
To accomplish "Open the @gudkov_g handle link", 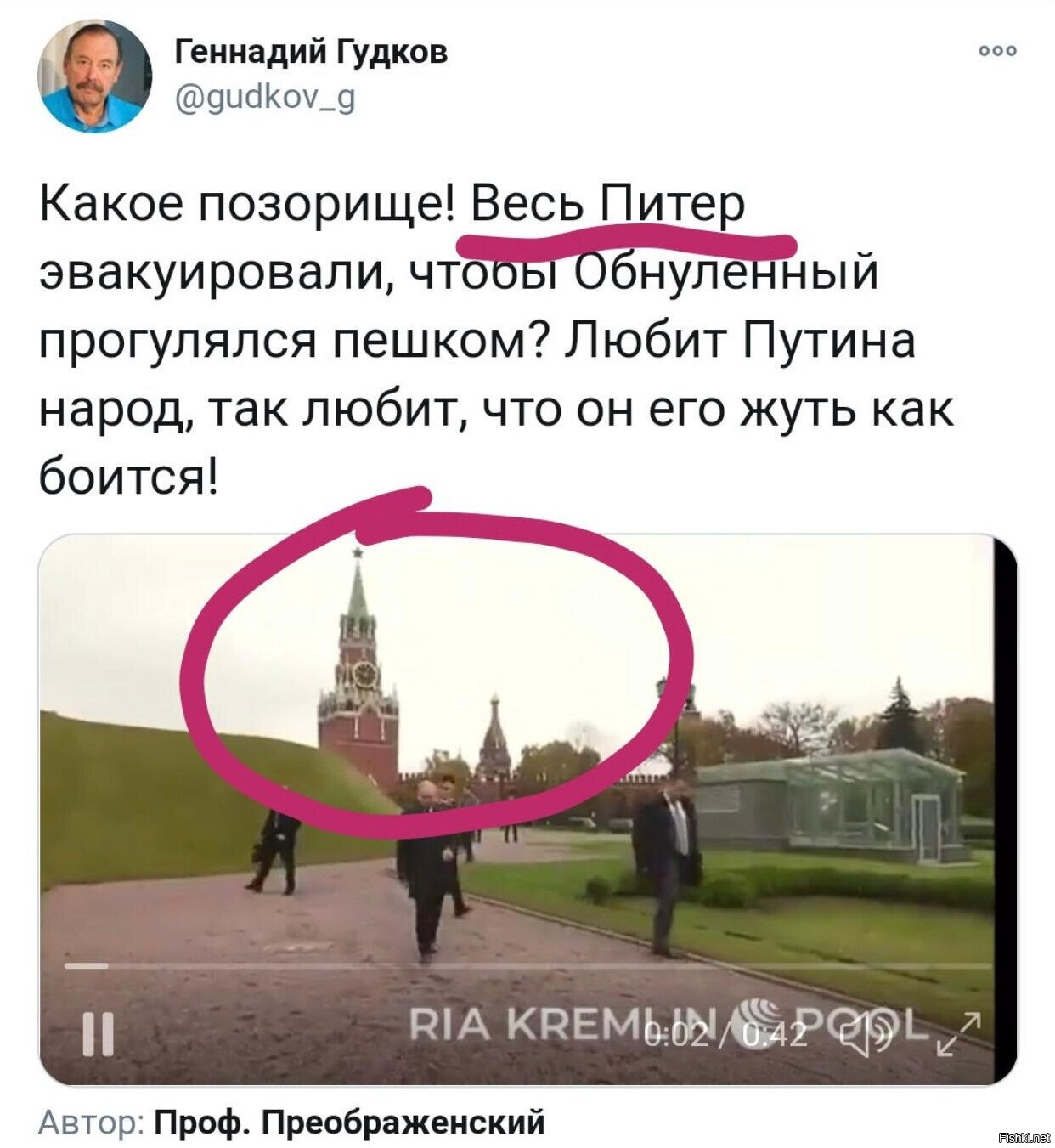I will pyautogui.click(x=265, y=99).
